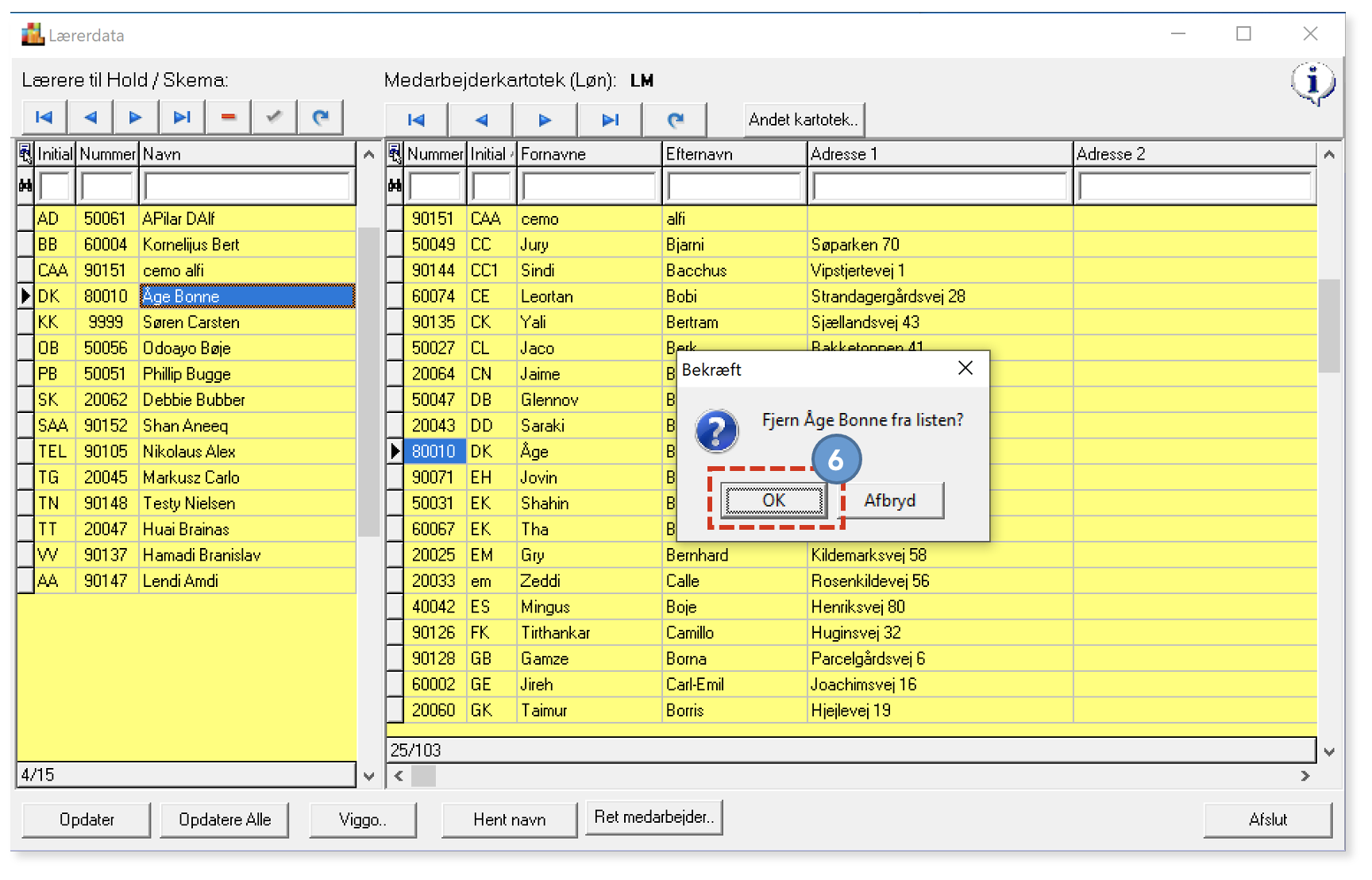Click the Navn filter field
This screenshot has height=880, width=1372.
(x=247, y=186)
